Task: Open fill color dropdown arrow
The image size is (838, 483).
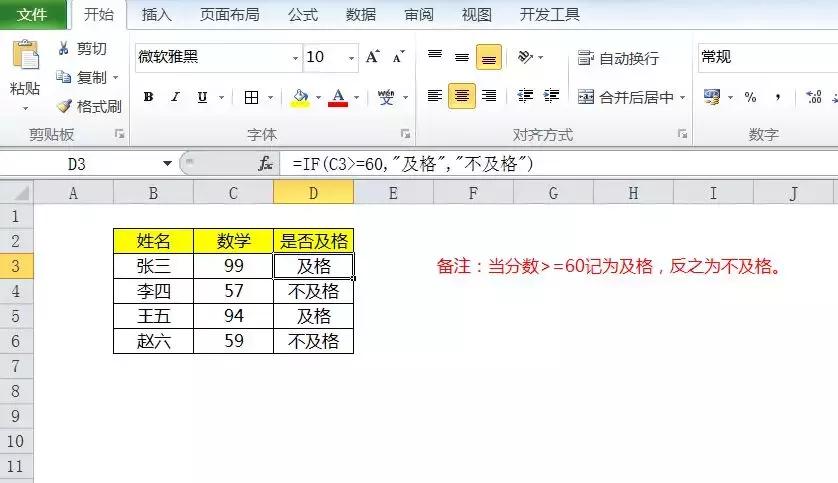Action: (x=318, y=97)
